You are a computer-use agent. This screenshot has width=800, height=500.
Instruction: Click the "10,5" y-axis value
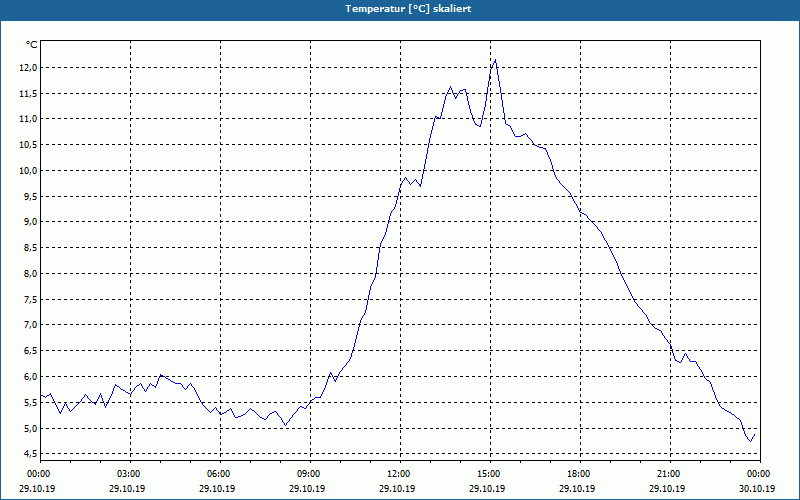[29, 145]
